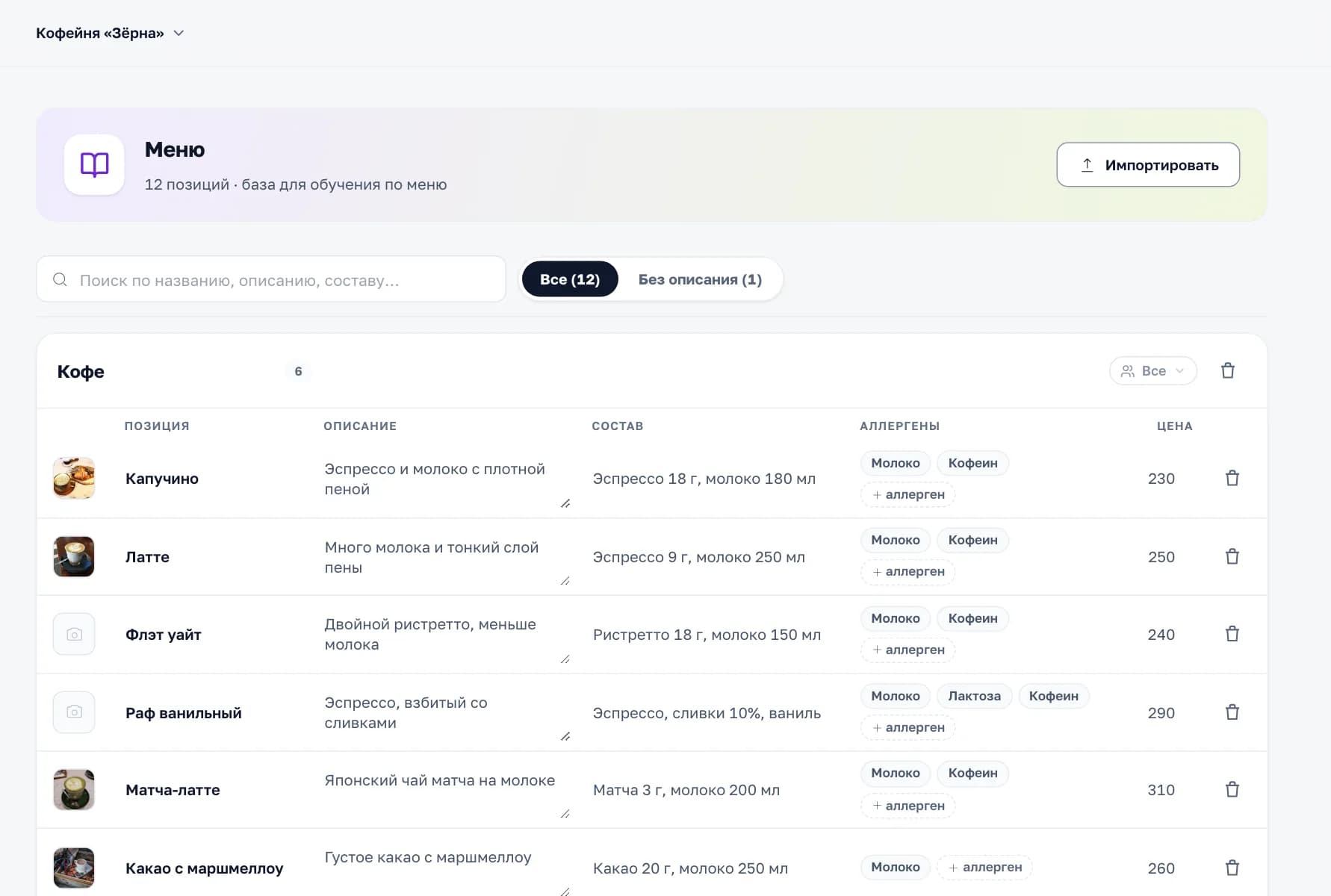
Task: Open the Латте photo thumbnail
Action: pyautogui.click(x=74, y=557)
